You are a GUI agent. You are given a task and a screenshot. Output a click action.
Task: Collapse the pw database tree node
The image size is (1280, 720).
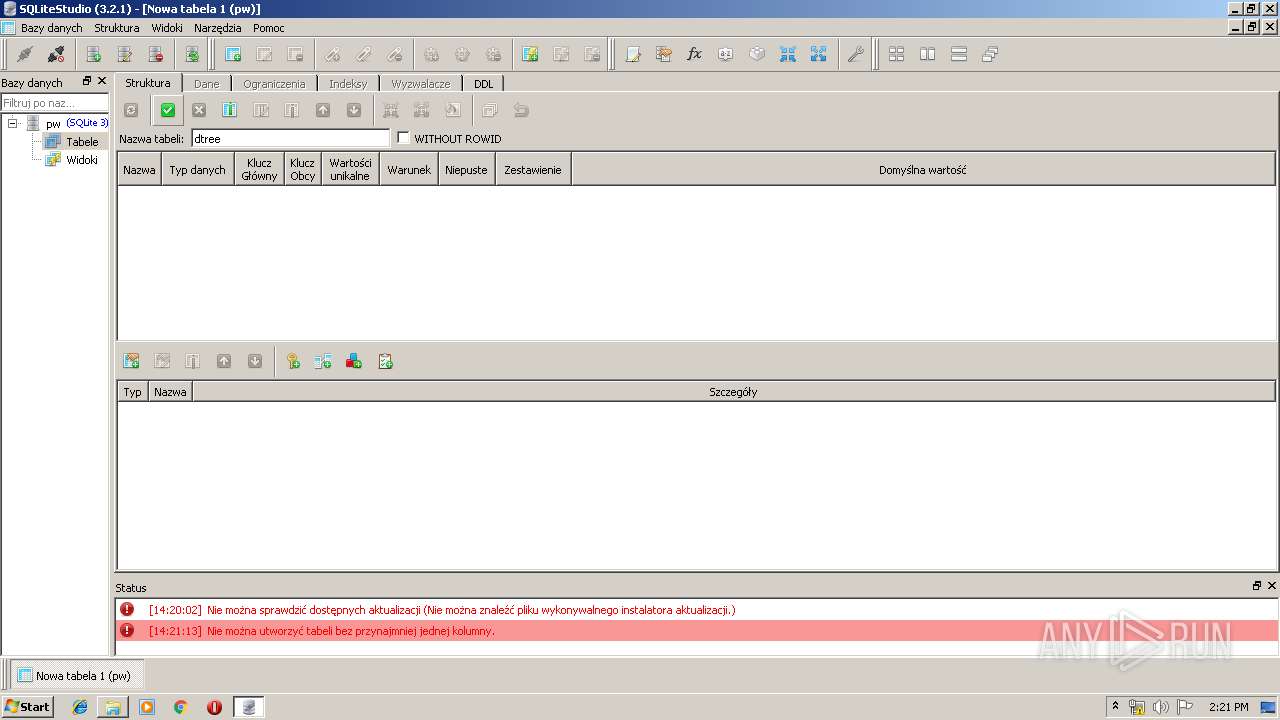click(13, 123)
